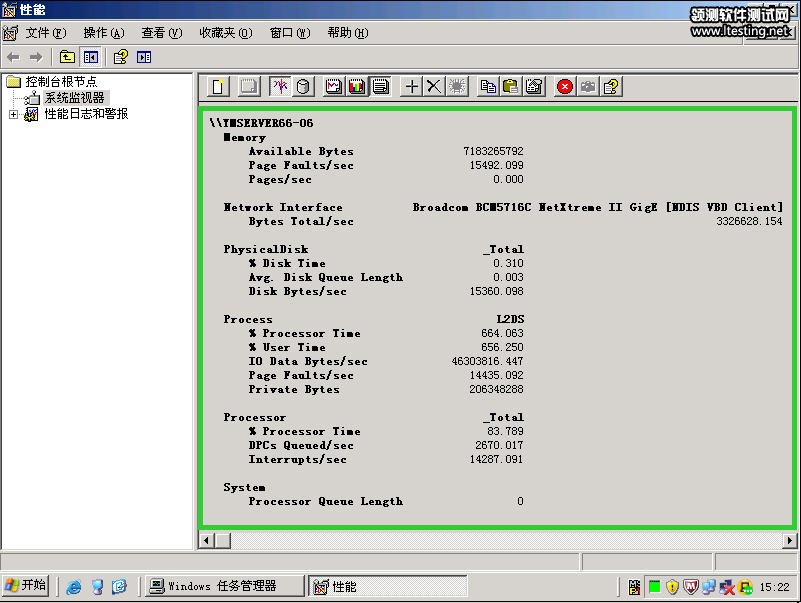Click the horizontal scrollbar left arrow
Screen dimensions: 801x603
207,541
